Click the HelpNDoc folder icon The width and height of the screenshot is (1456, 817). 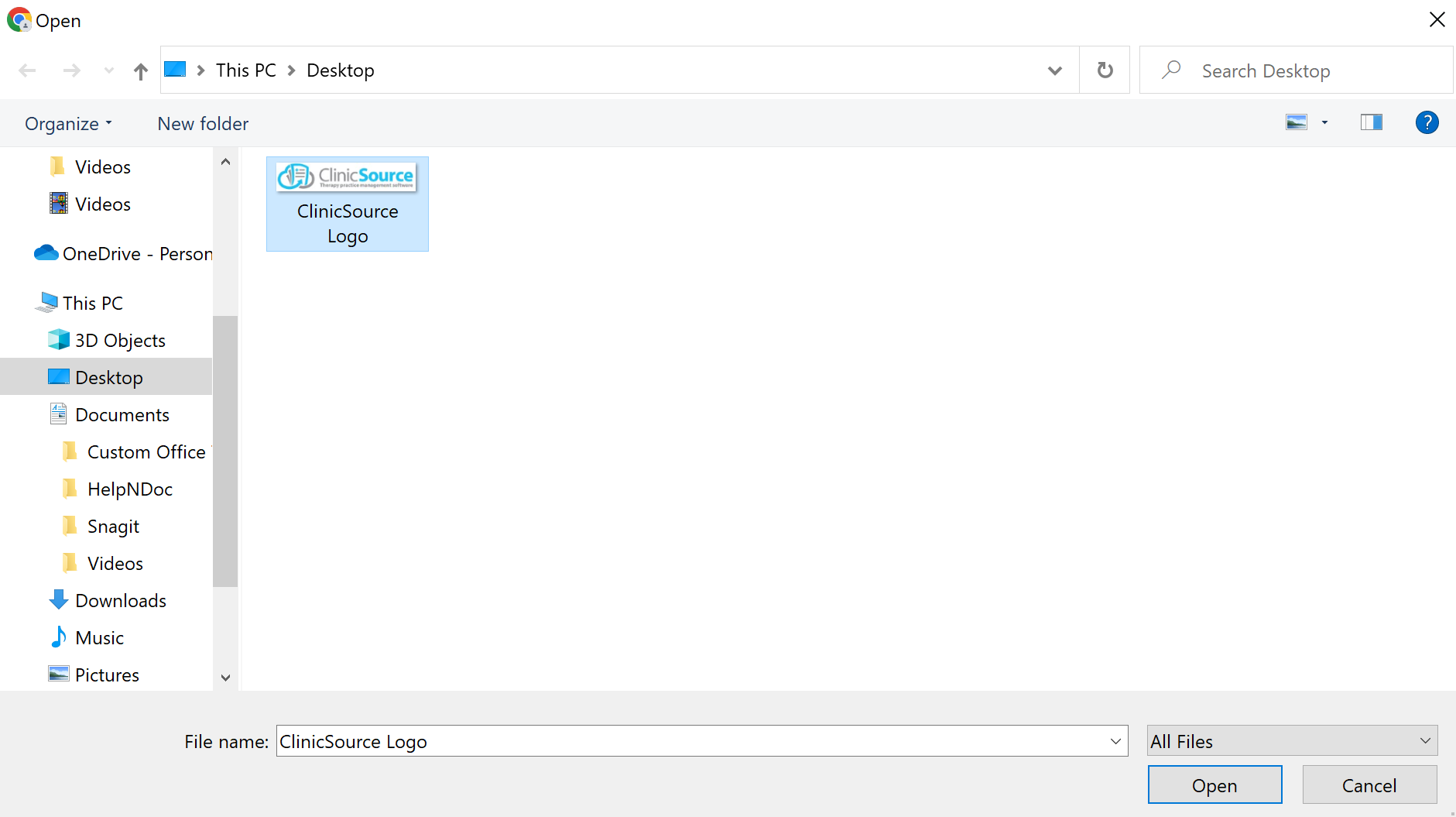pos(70,488)
